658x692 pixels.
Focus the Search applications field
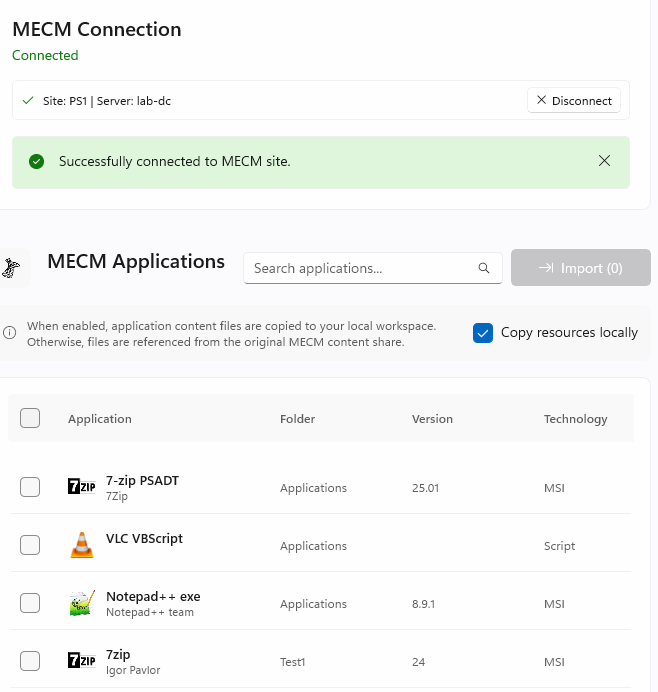[360, 268]
